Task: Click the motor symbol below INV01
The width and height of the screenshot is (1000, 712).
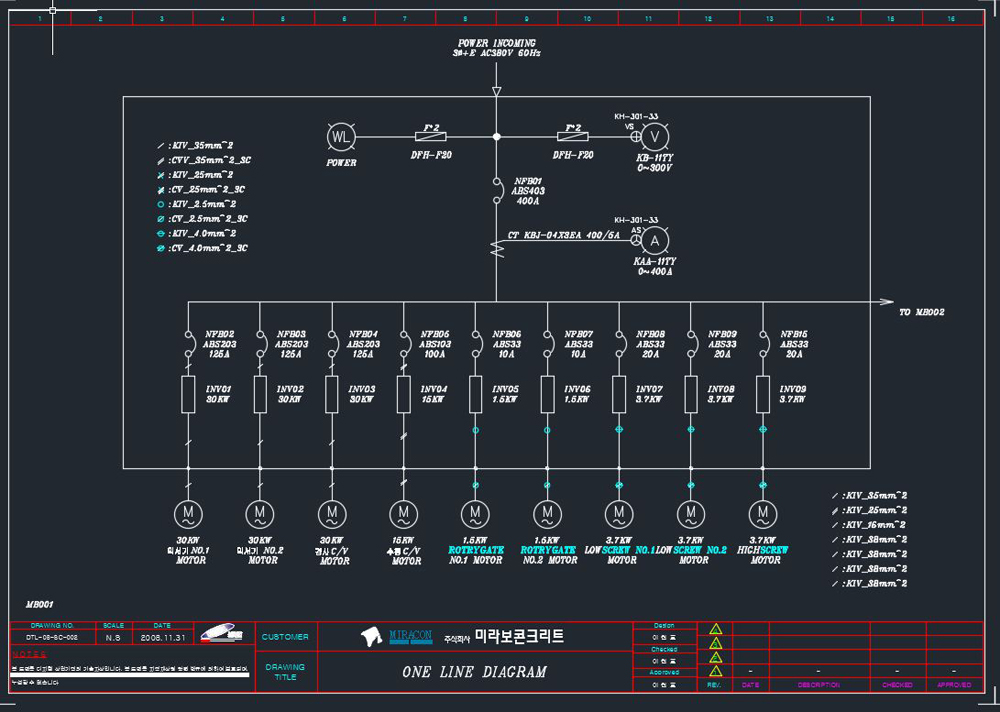Action: [188, 514]
